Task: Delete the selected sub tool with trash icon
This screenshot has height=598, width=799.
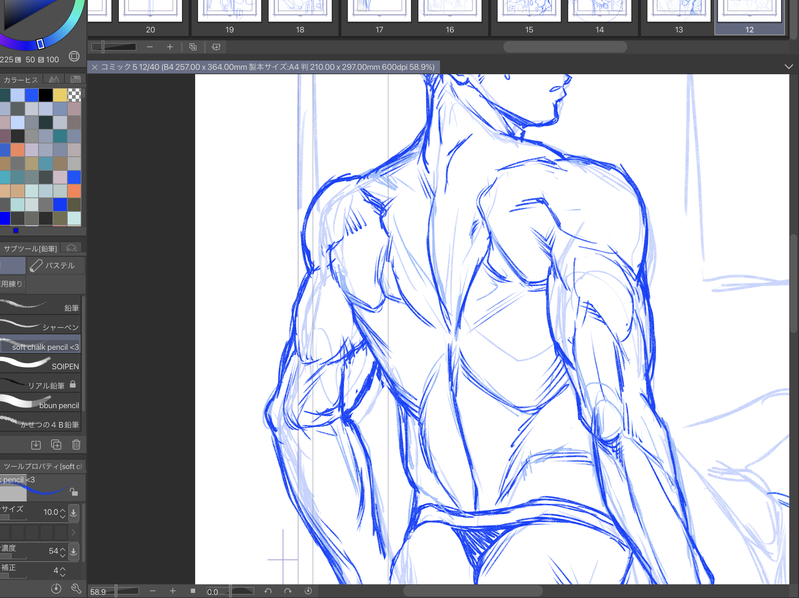Action: (x=76, y=445)
